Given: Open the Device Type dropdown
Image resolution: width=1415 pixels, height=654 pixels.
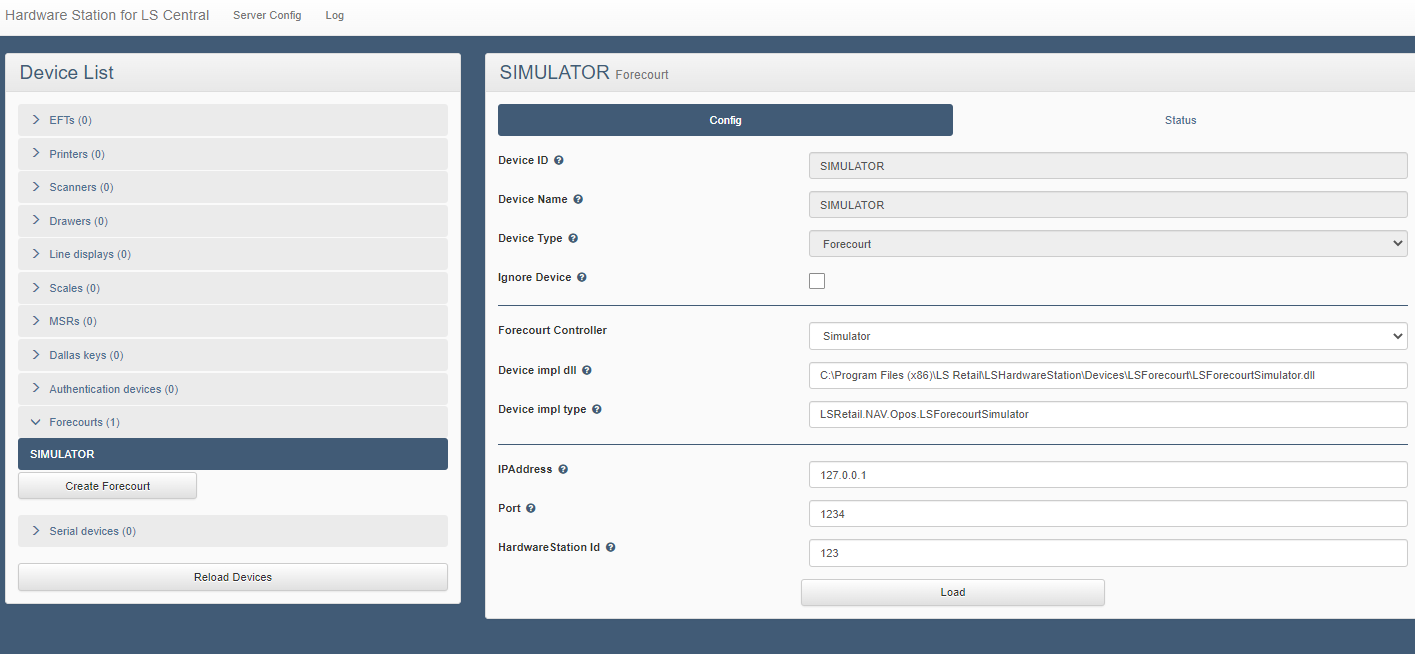Looking at the screenshot, I should [1107, 244].
